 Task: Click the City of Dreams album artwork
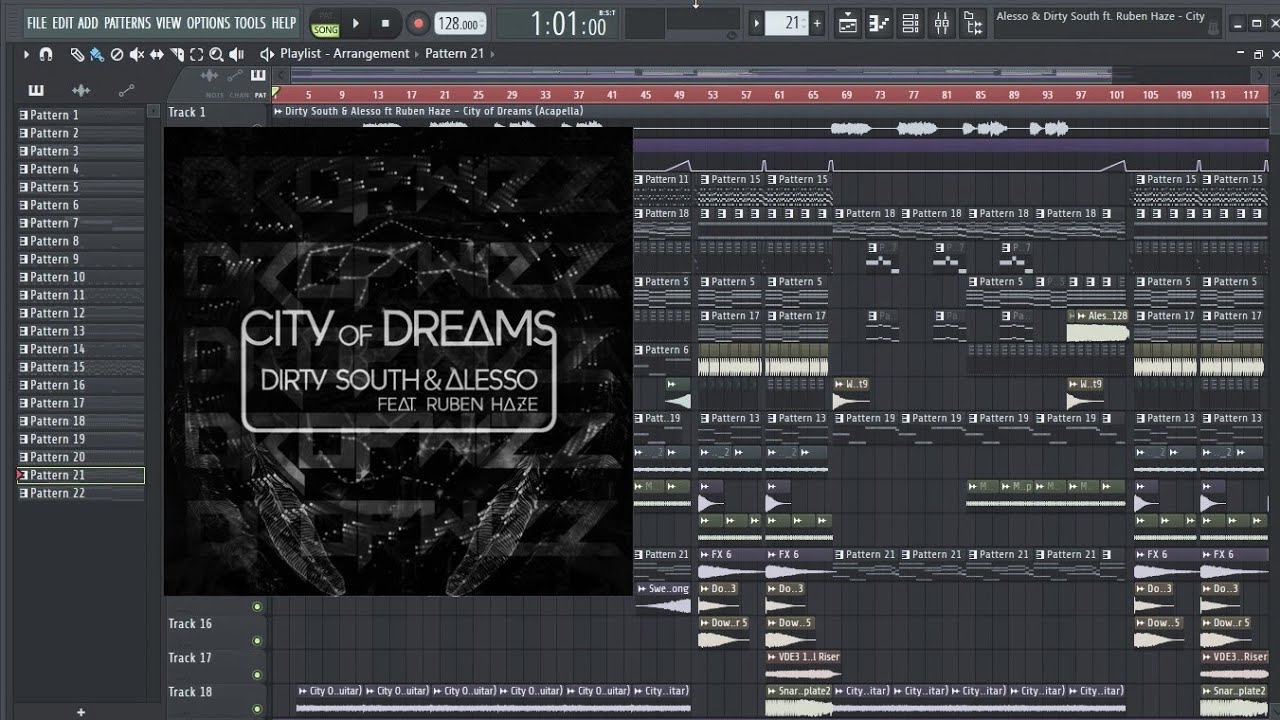click(x=398, y=361)
